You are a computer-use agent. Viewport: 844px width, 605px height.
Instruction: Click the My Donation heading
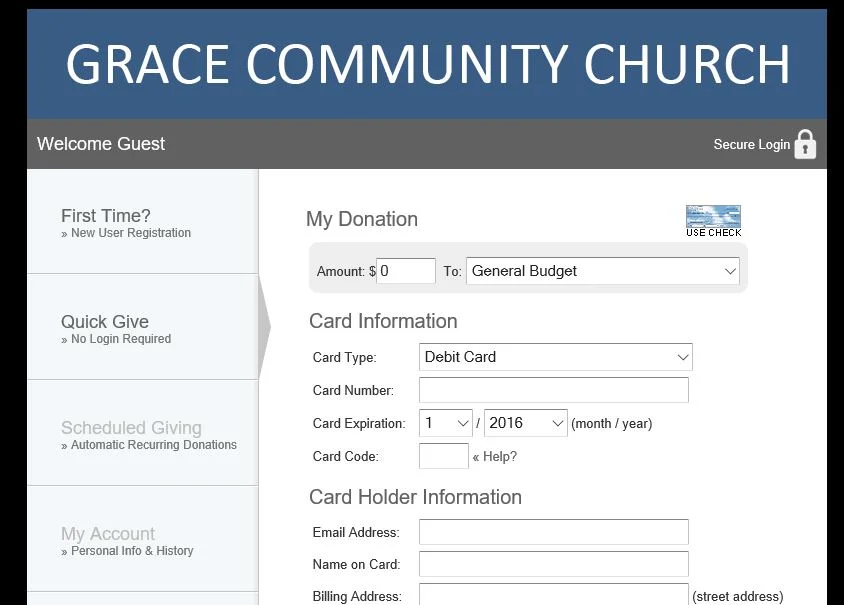[362, 219]
